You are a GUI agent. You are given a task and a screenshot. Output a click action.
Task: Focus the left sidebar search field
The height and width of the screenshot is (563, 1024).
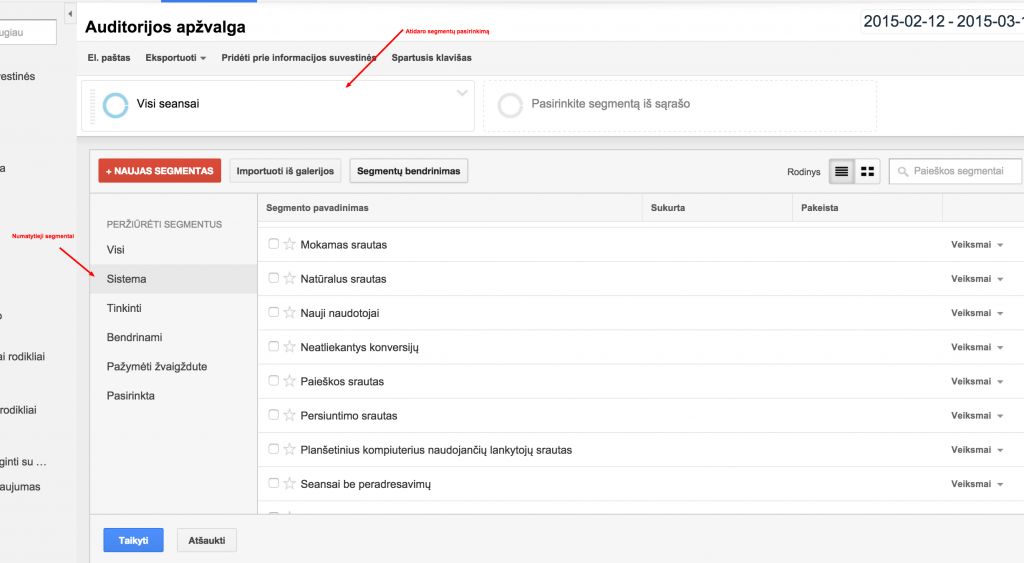28,32
